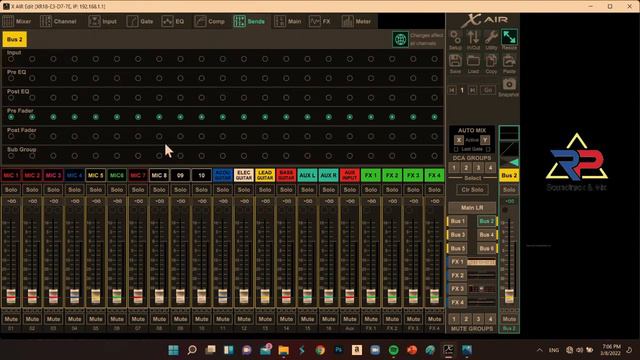Select Bus 1 sends button
640x360 pixels.
[457, 221]
